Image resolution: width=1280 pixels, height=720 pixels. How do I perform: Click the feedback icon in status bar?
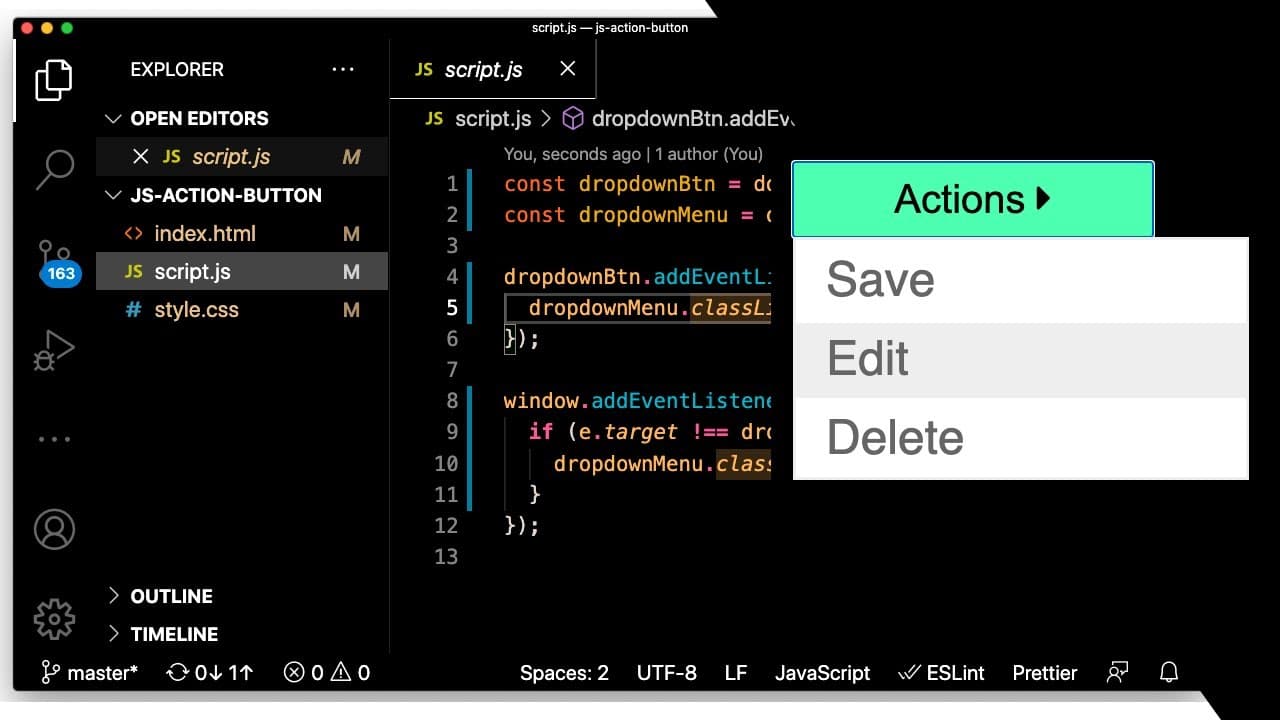click(1118, 673)
